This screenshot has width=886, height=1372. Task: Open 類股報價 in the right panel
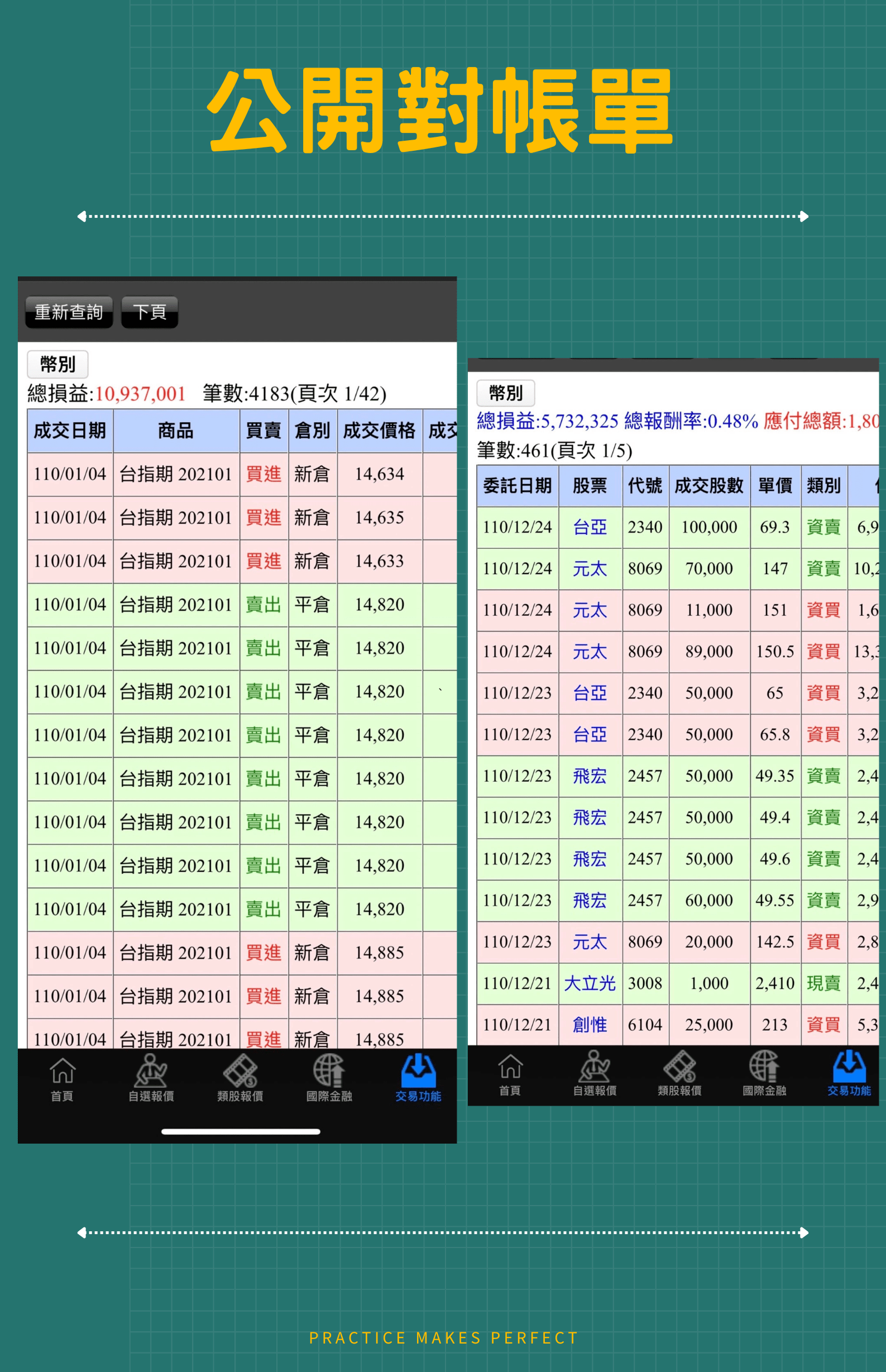[x=679, y=1073]
